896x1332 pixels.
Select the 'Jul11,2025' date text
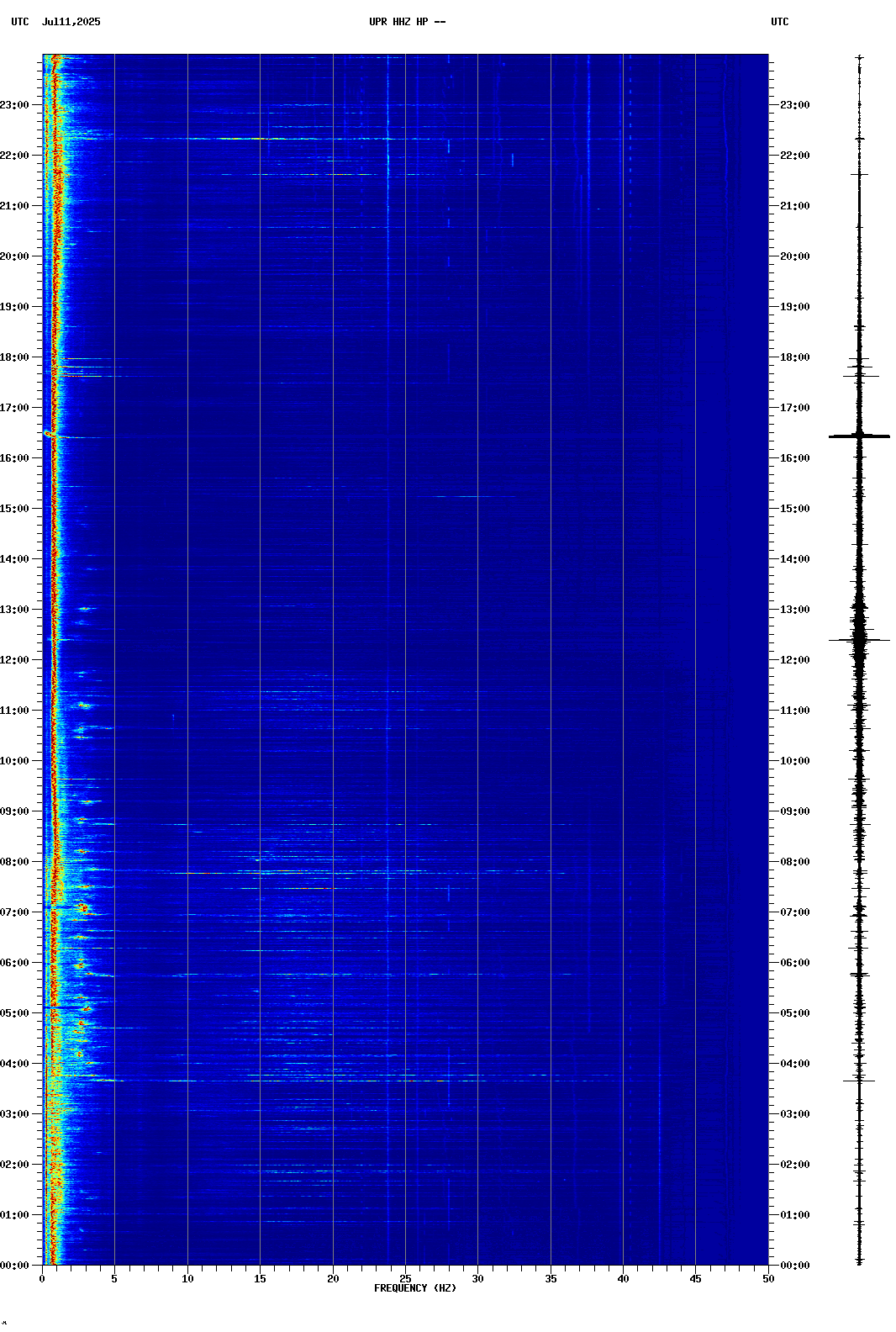coord(71,22)
